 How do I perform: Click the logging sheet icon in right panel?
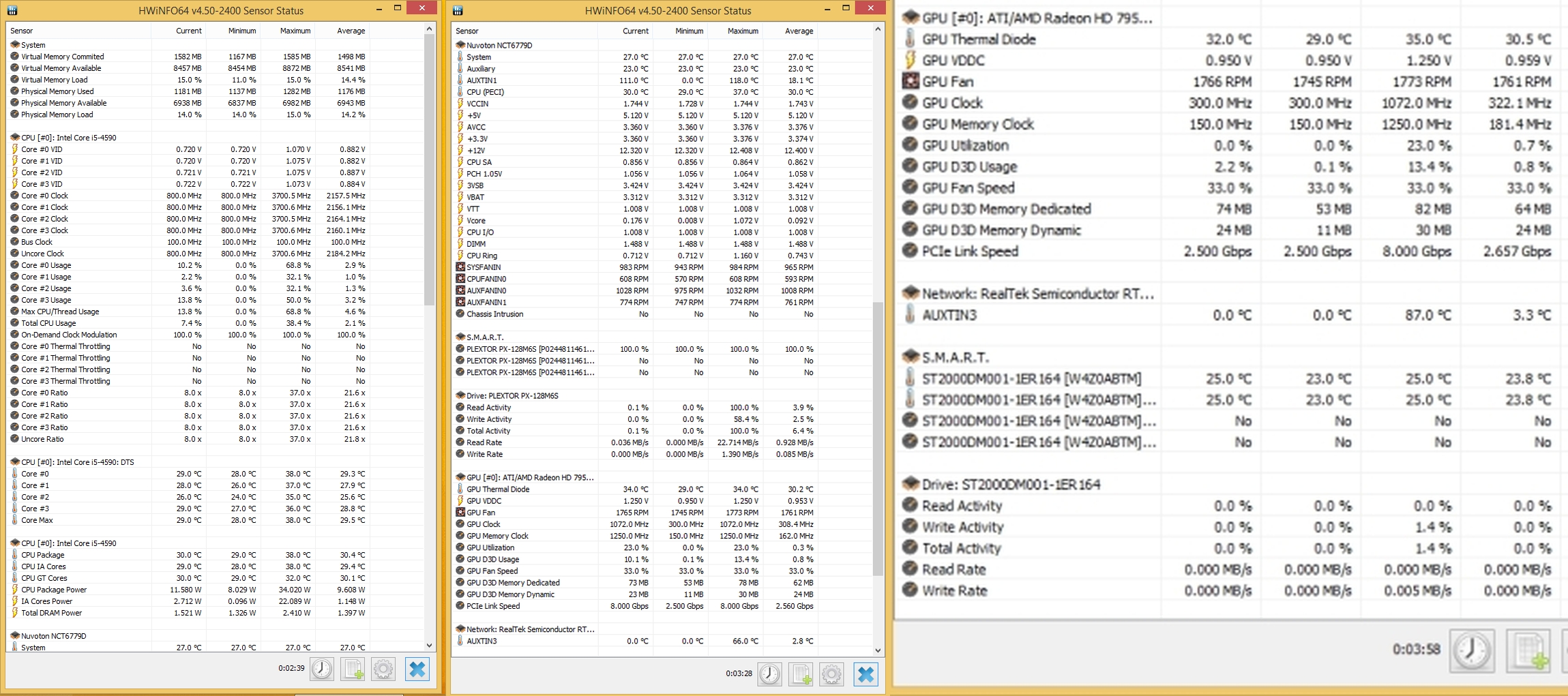[1528, 650]
